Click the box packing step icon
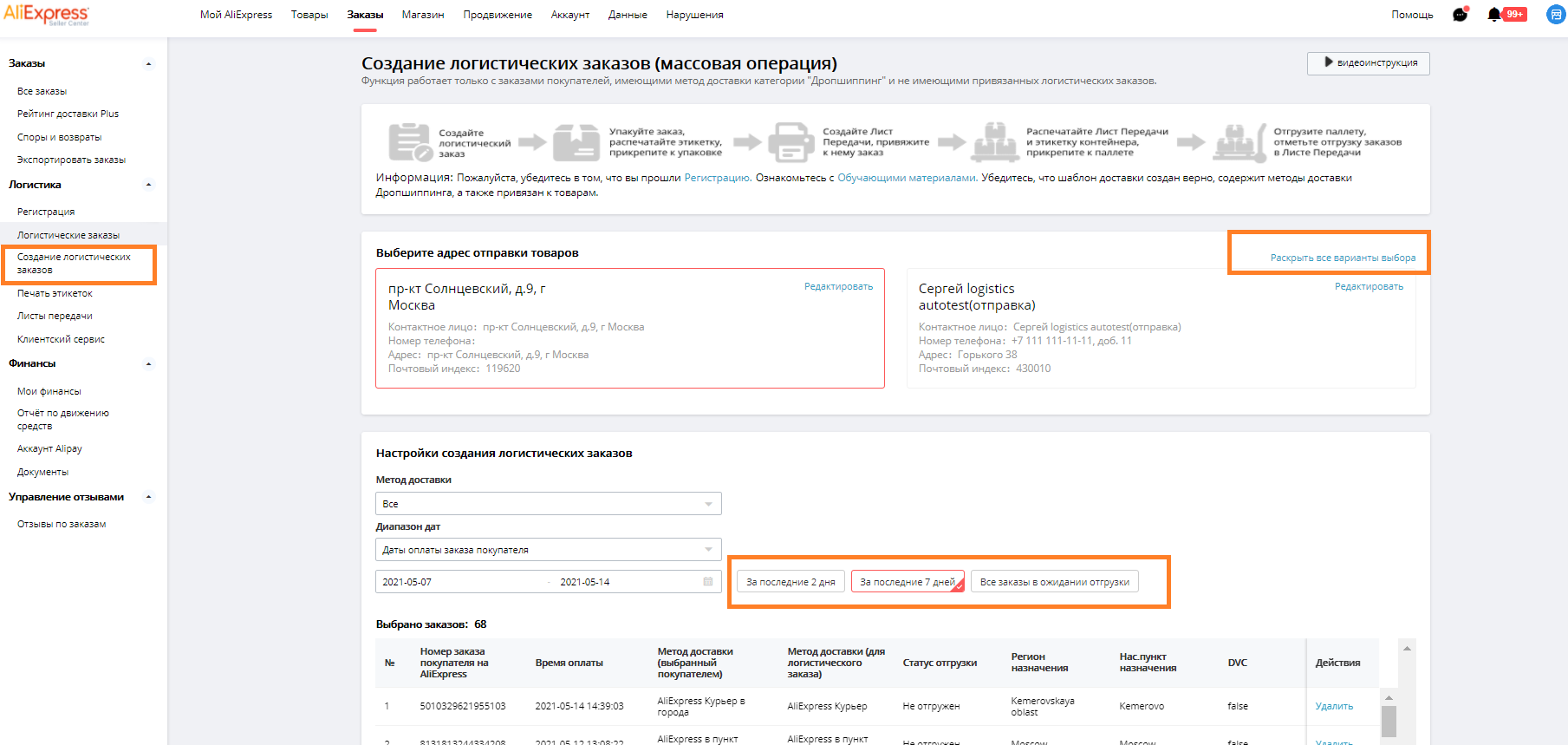 pyautogui.click(x=576, y=142)
